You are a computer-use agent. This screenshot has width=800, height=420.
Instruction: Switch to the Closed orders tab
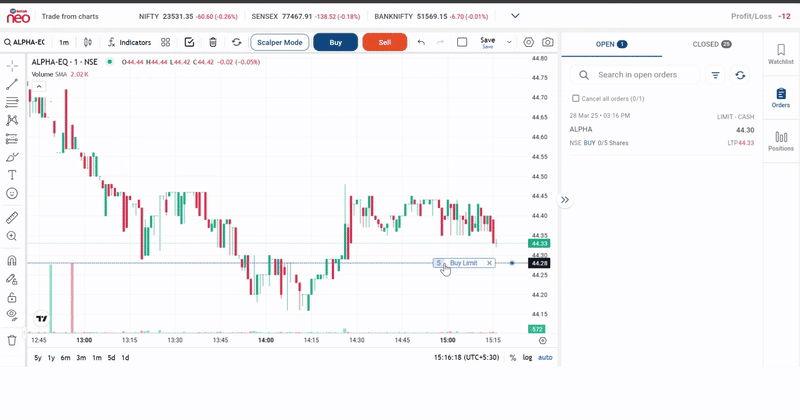(x=711, y=44)
